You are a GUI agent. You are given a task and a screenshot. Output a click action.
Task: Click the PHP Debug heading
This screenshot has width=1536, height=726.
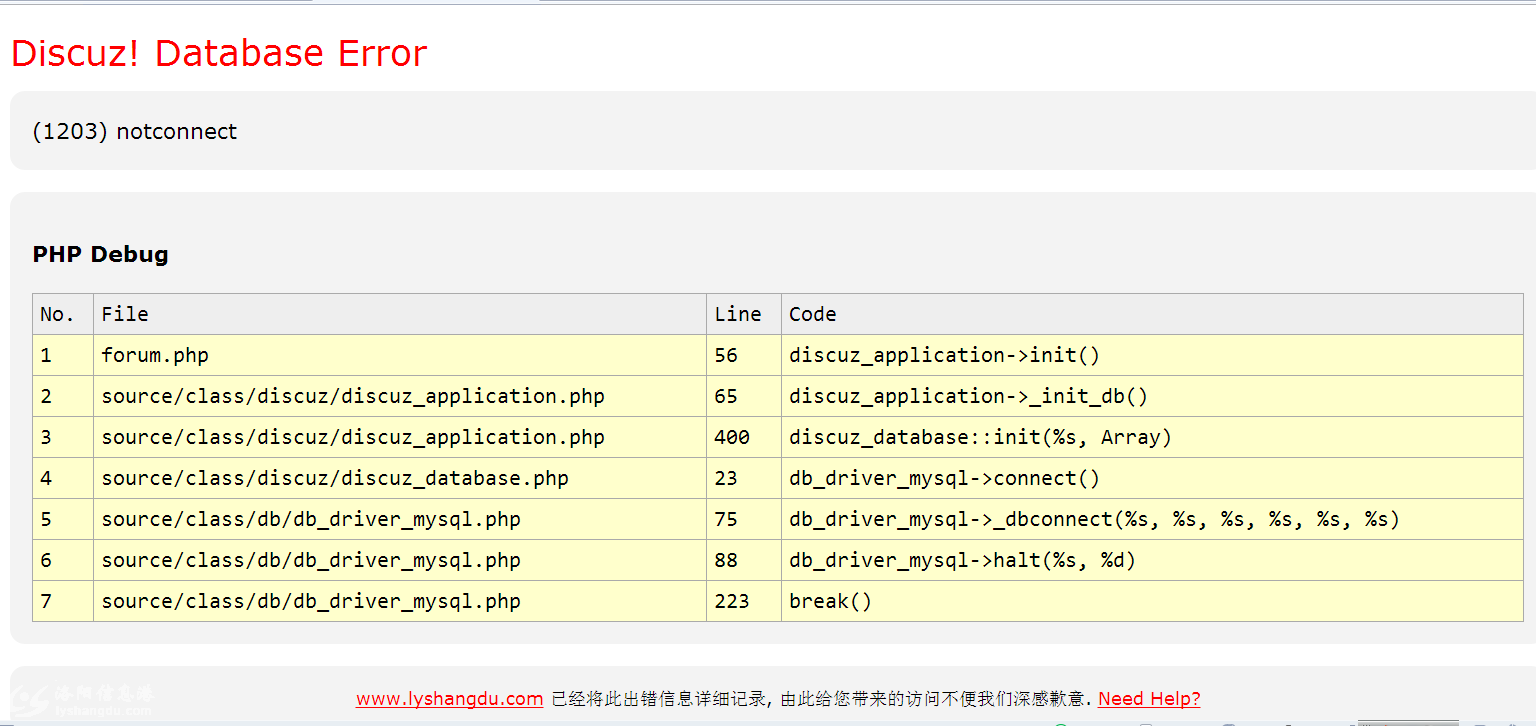pos(100,254)
